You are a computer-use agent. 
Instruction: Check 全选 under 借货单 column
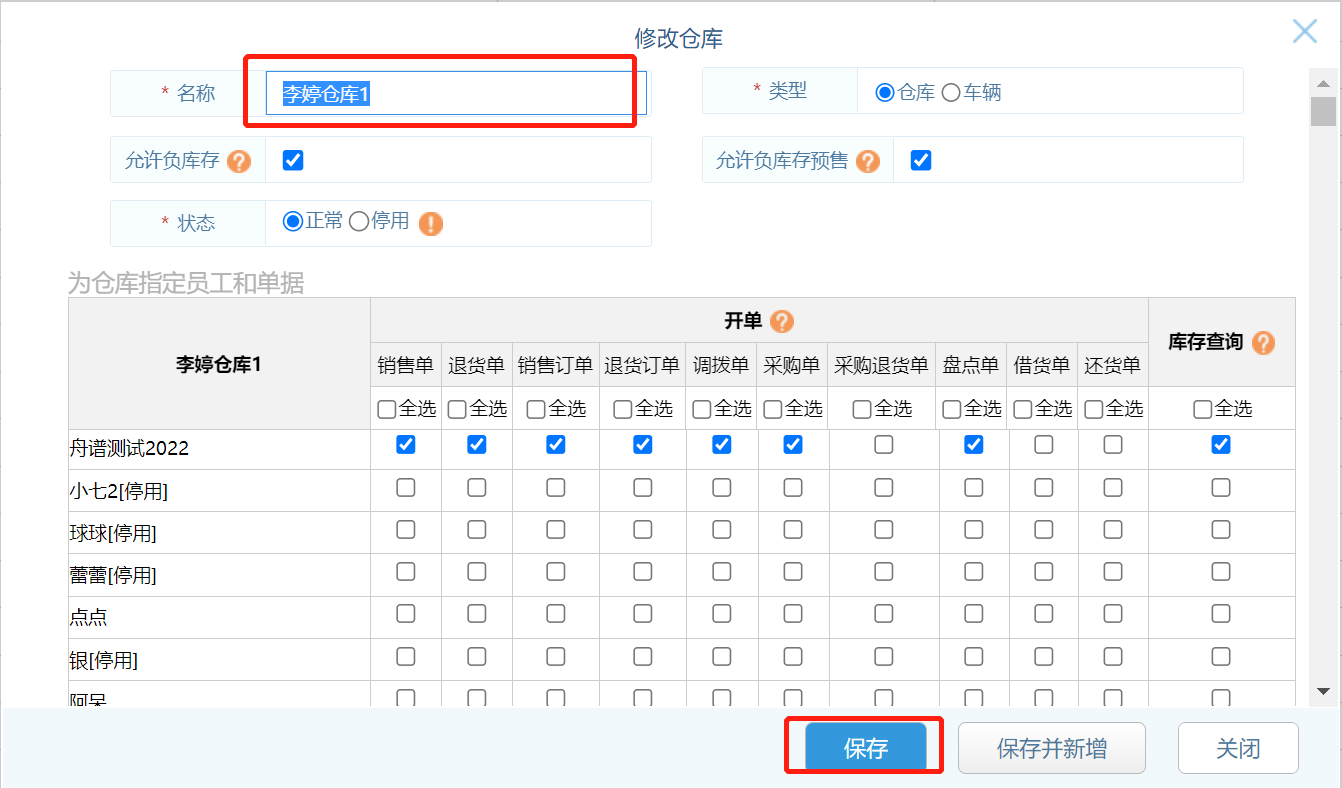pyautogui.click(x=1023, y=409)
